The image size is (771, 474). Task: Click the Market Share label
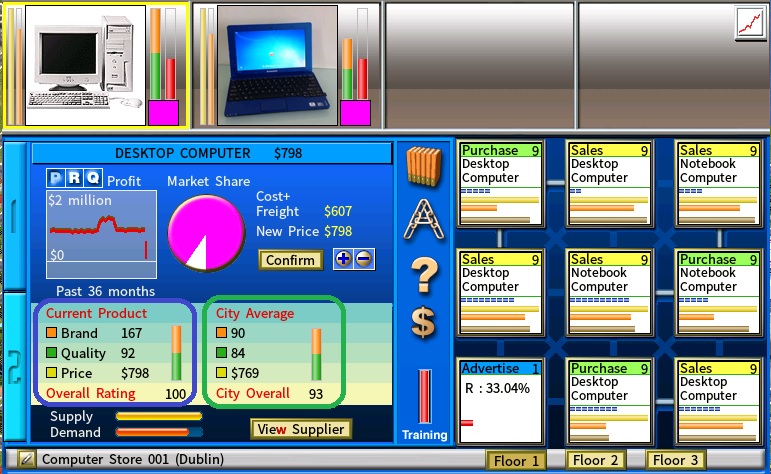(208, 181)
